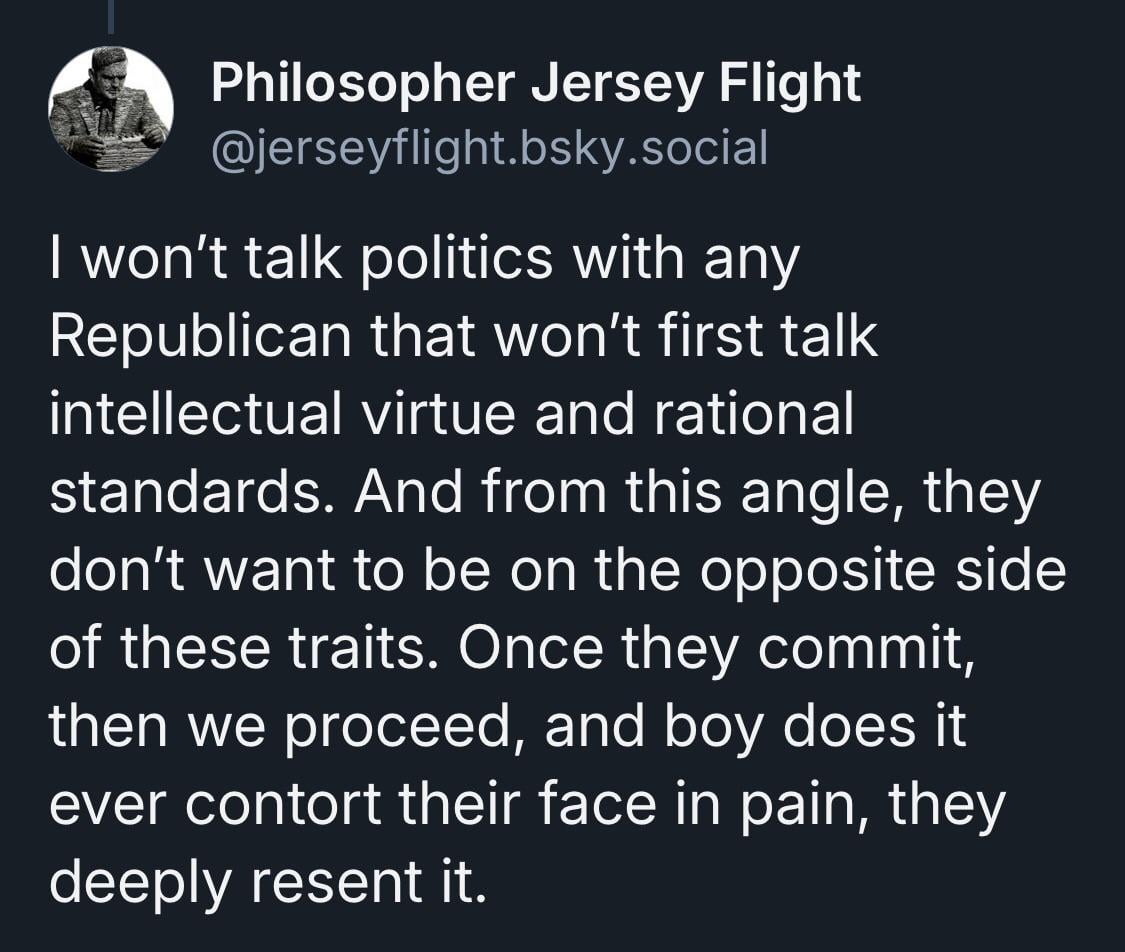Image resolution: width=1125 pixels, height=952 pixels.
Task: Click "deeply resent it" on the last line
Action: tap(267, 884)
